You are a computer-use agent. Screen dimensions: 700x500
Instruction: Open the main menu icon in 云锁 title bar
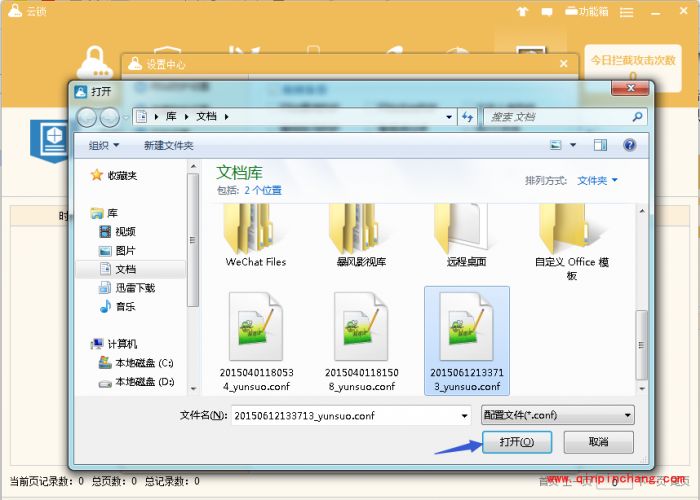[x=626, y=12]
